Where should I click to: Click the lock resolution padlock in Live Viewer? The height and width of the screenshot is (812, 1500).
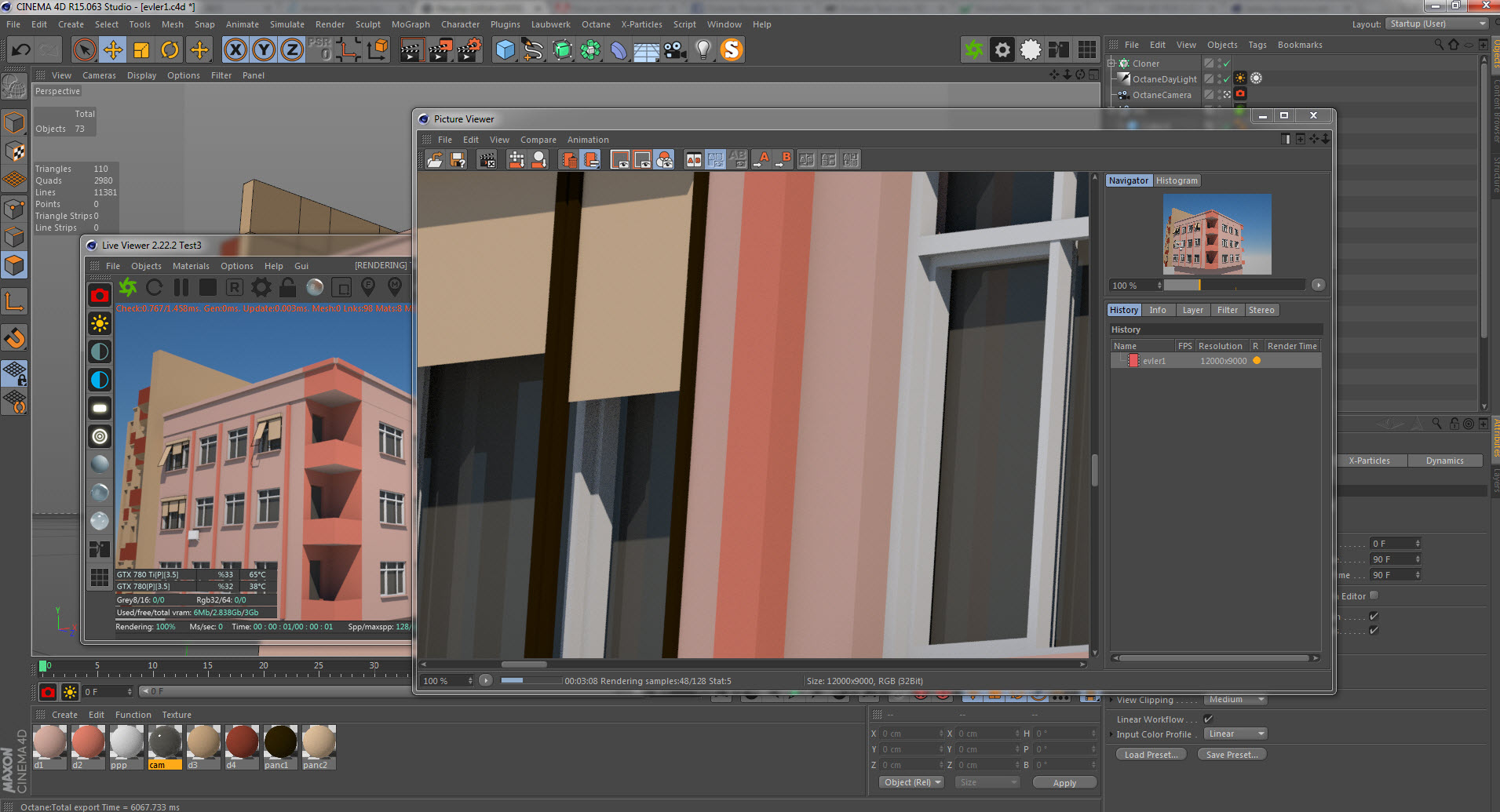(x=288, y=288)
